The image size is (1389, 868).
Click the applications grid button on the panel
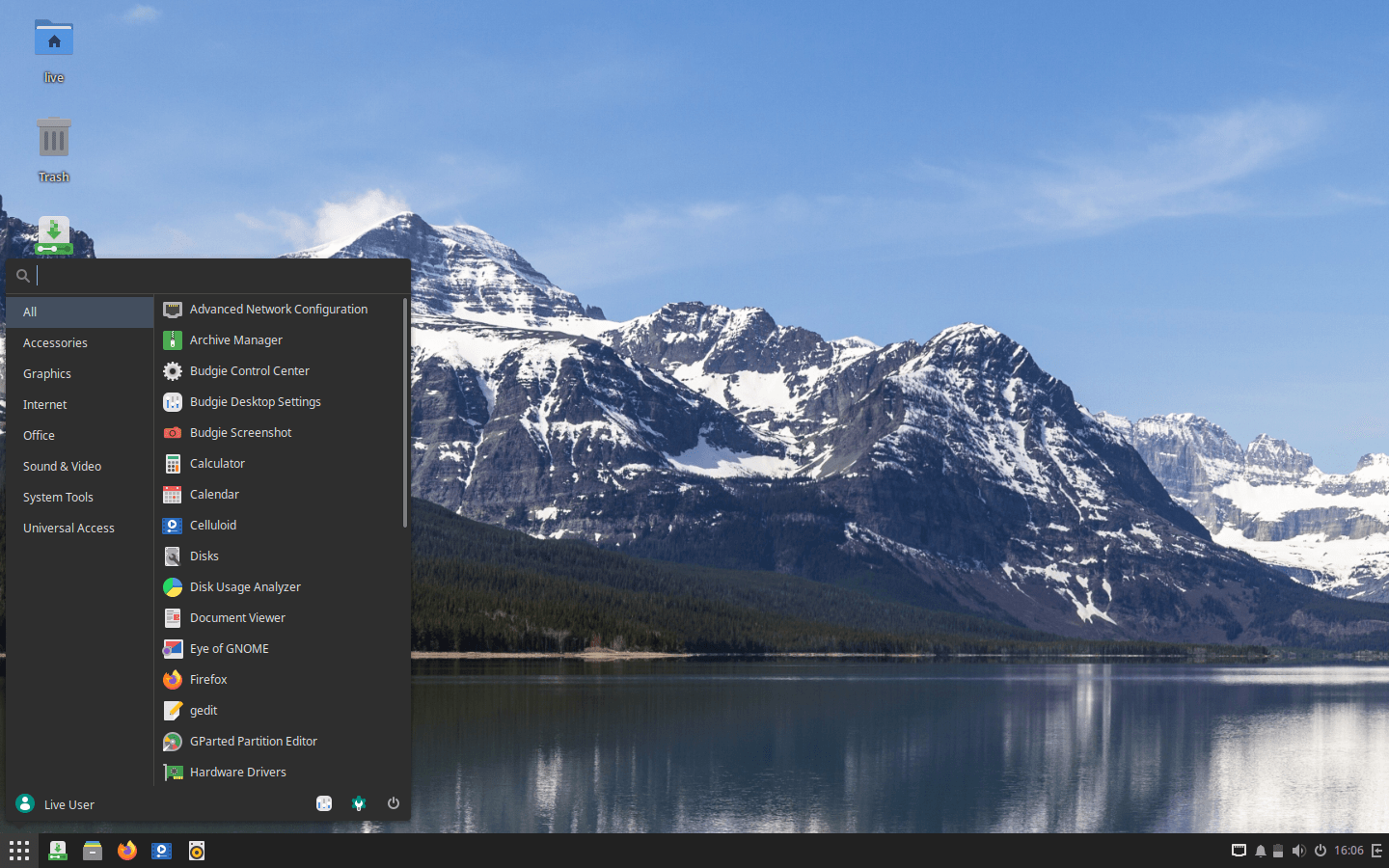click(19, 851)
